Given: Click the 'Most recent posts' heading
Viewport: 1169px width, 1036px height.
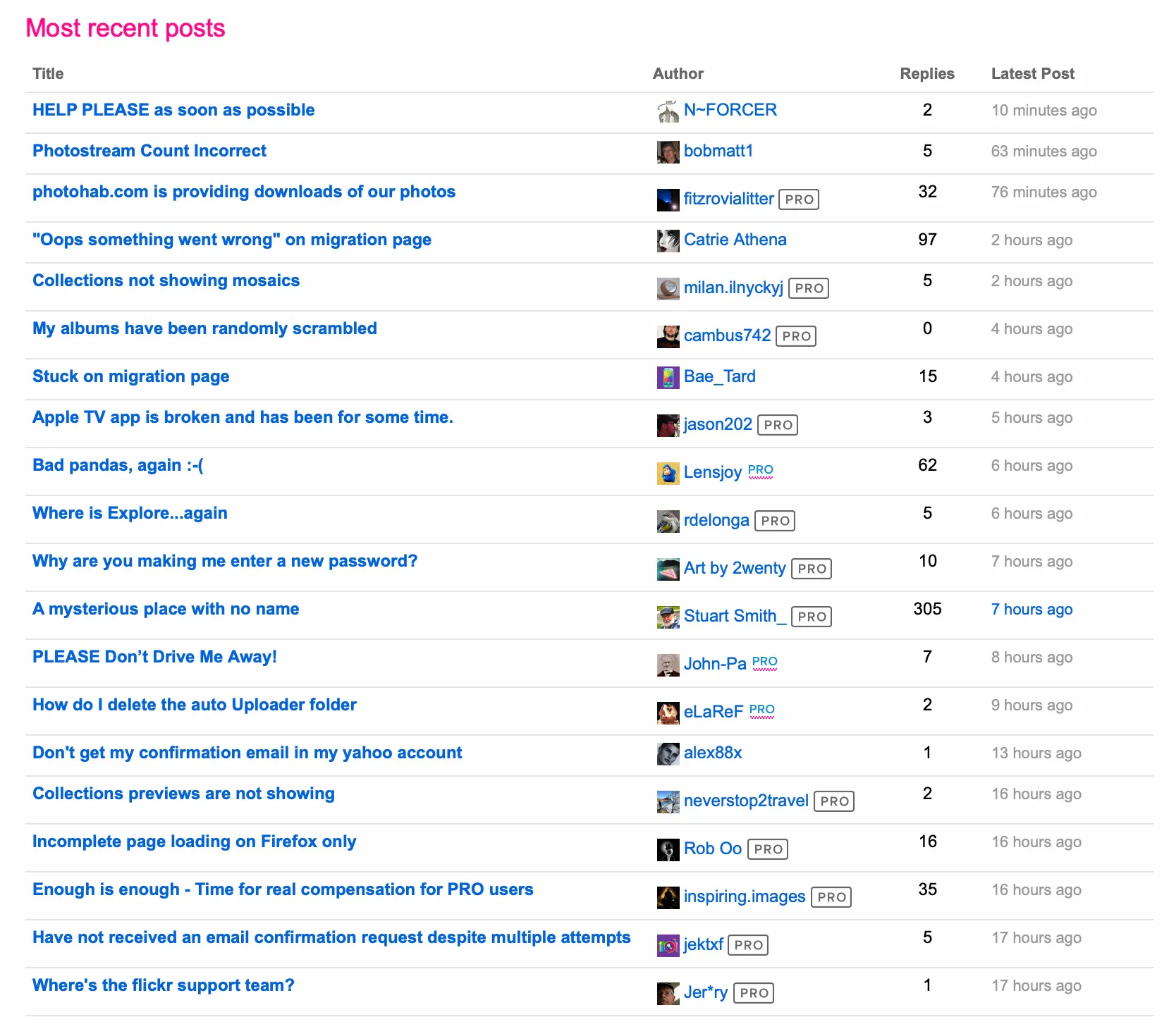Looking at the screenshot, I should [x=126, y=28].
